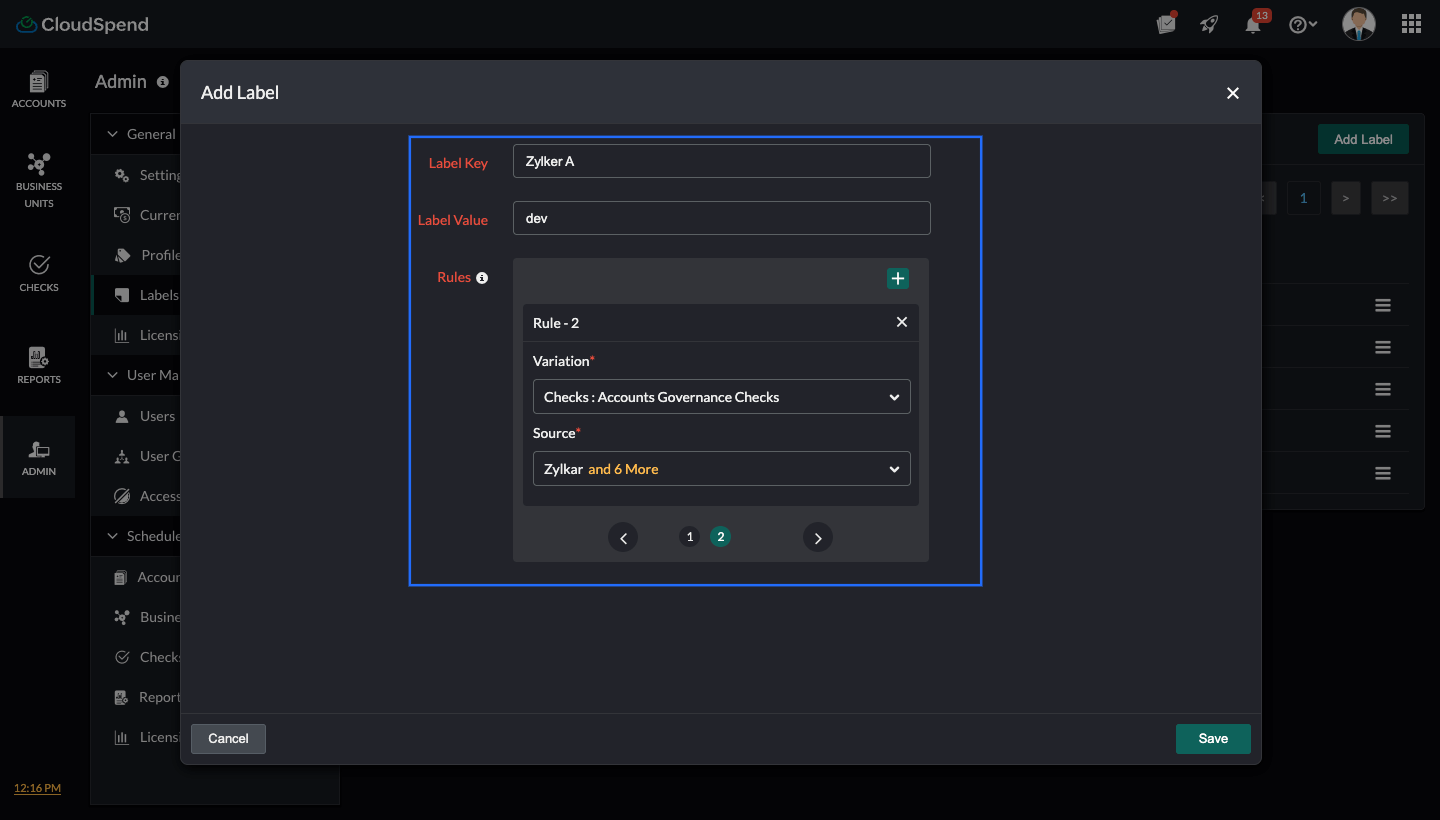Open the notifications bell
Viewport: 1440px width, 820px height.
[1254, 23]
